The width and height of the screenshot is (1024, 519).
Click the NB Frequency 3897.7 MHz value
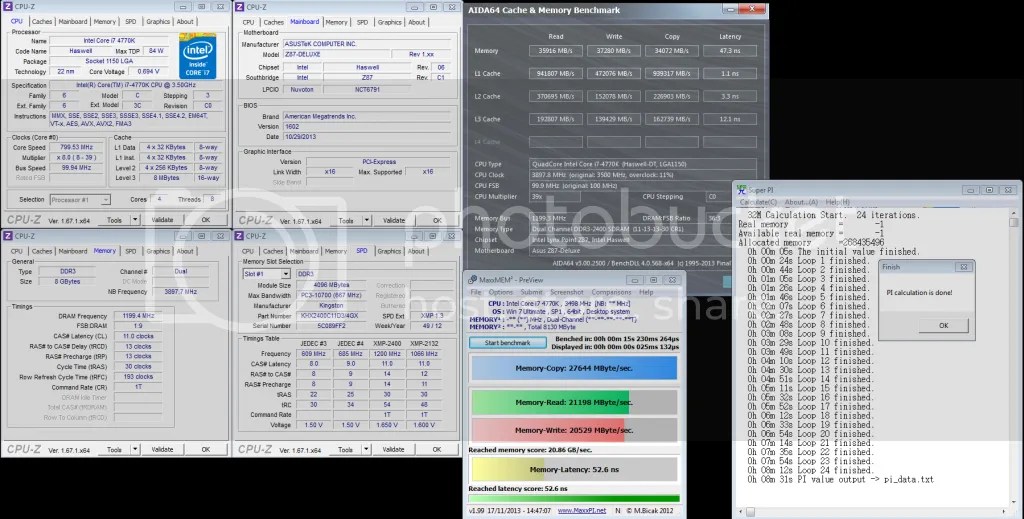tap(181, 292)
